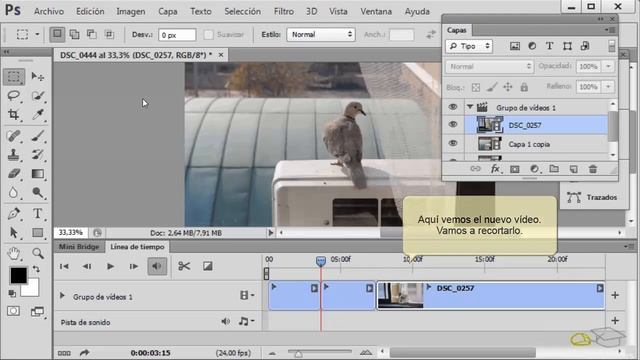Open the layer filter Tipo dropdown
This screenshot has width=640, height=360.
click(x=469, y=46)
